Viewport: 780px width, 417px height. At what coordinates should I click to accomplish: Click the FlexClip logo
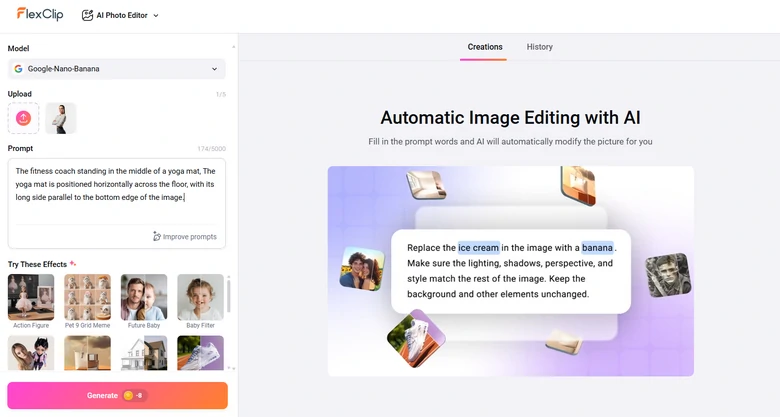[x=40, y=14]
